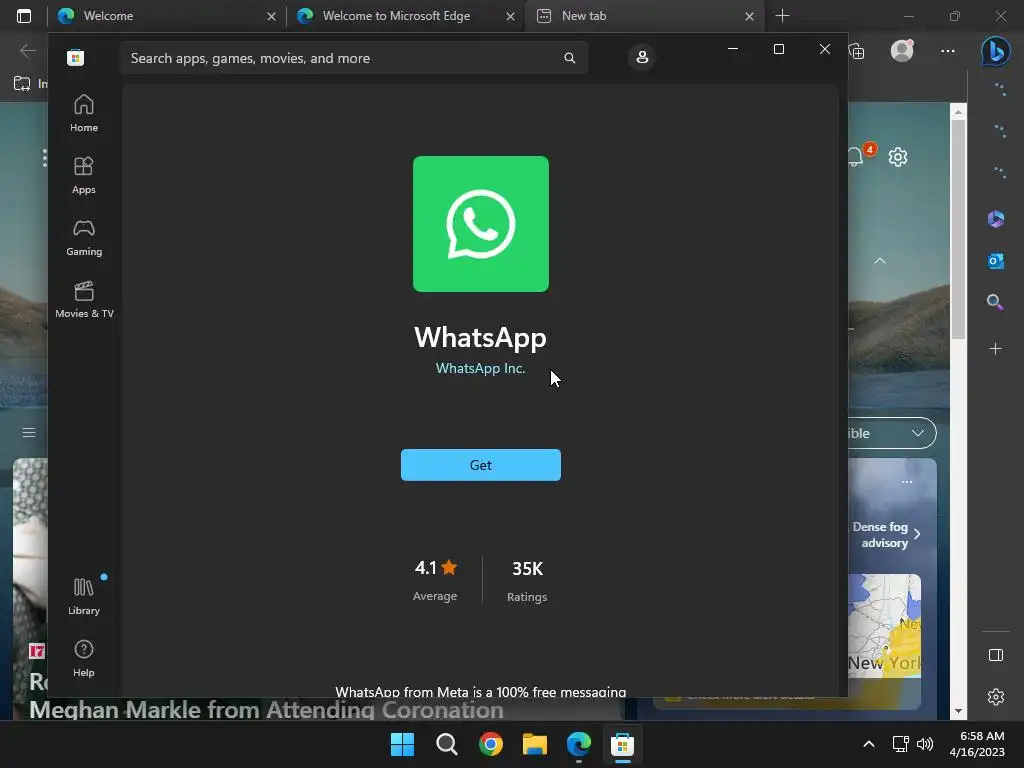Open Outlook in Edge sidebar
The image size is (1024, 768).
(x=995, y=261)
